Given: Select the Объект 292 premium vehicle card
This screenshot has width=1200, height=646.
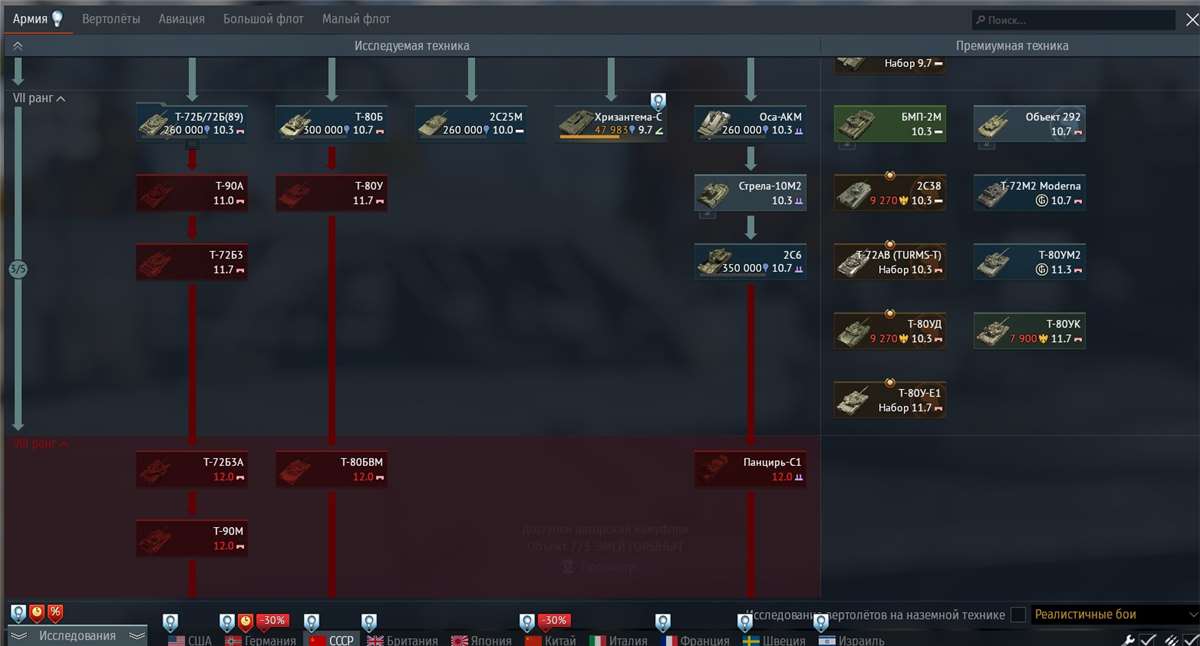Looking at the screenshot, I should click(1030, 123).
